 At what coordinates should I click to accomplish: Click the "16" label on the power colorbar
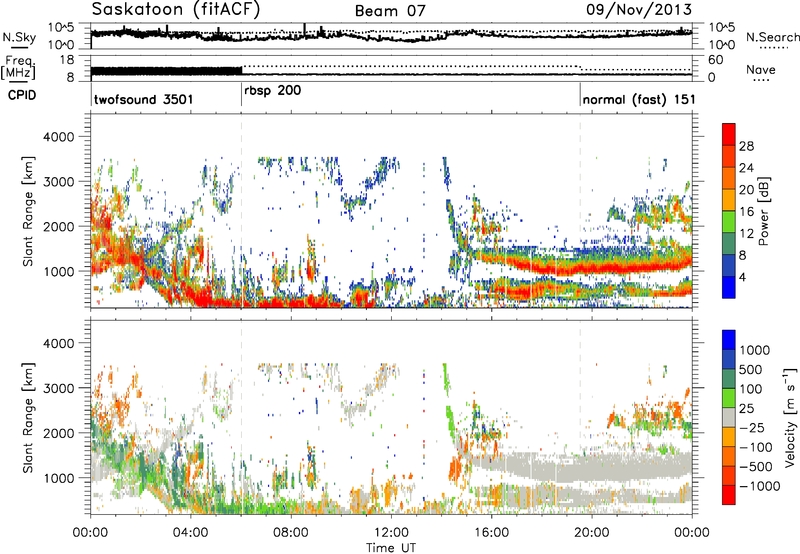pyautogui.click(x=746, y=212)
